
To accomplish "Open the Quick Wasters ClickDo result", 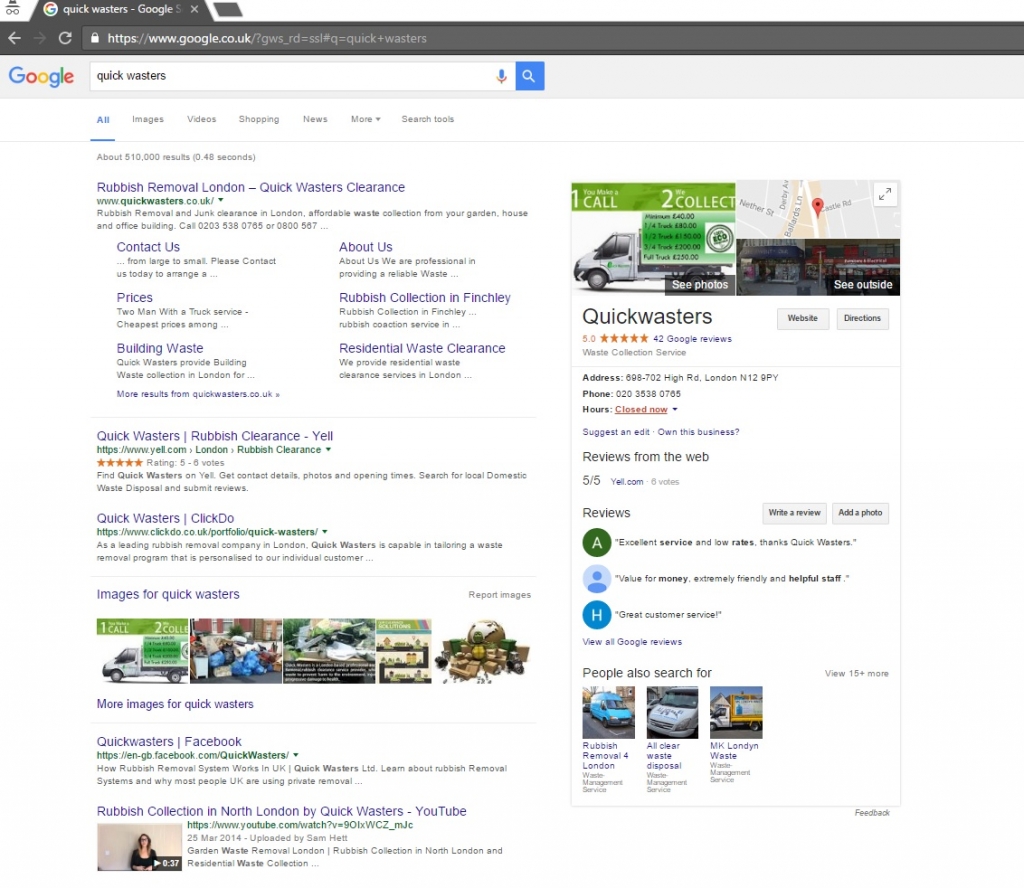I will 165,518.
